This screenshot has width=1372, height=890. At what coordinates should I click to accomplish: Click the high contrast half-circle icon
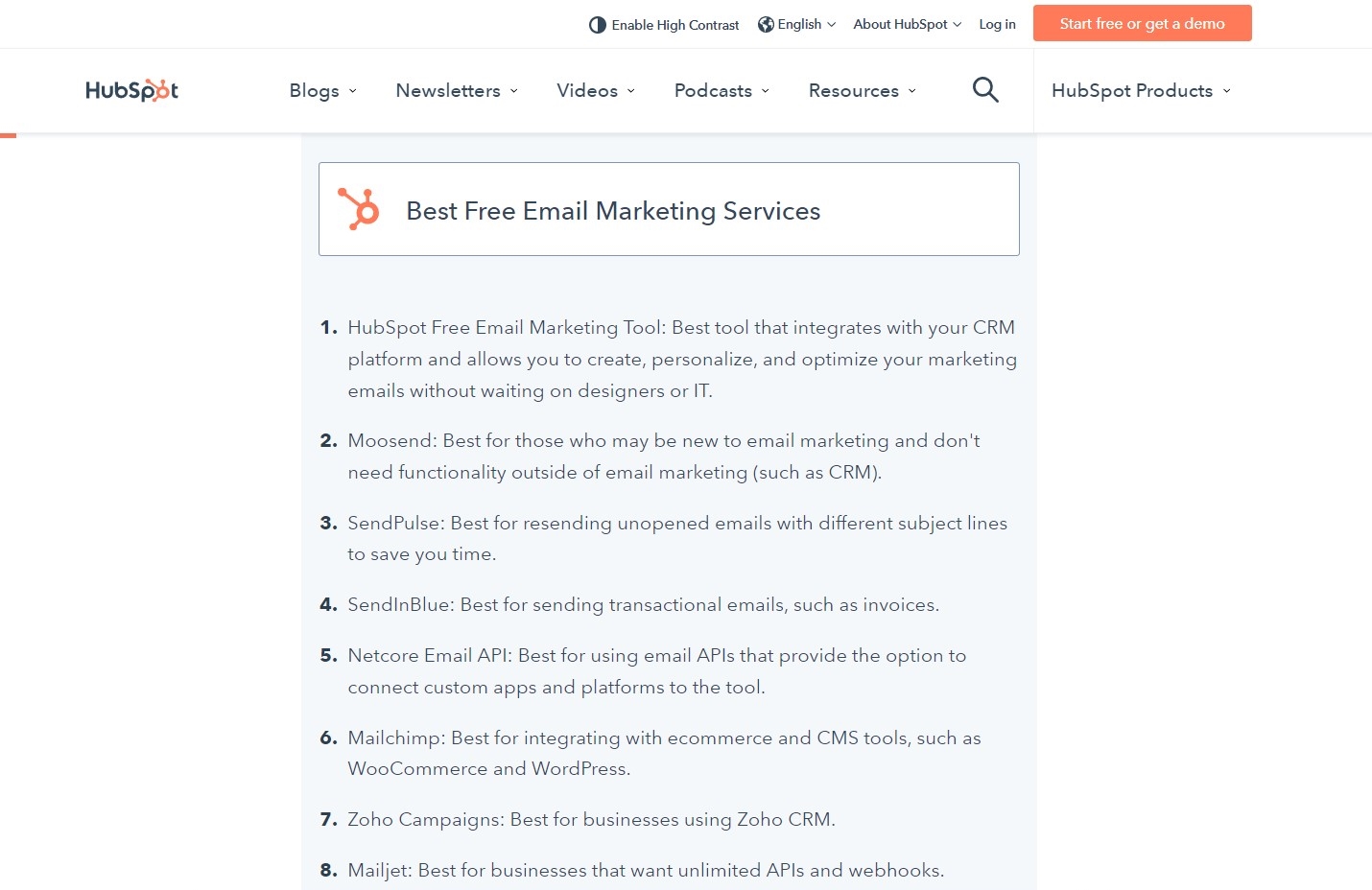coord(598,24)
